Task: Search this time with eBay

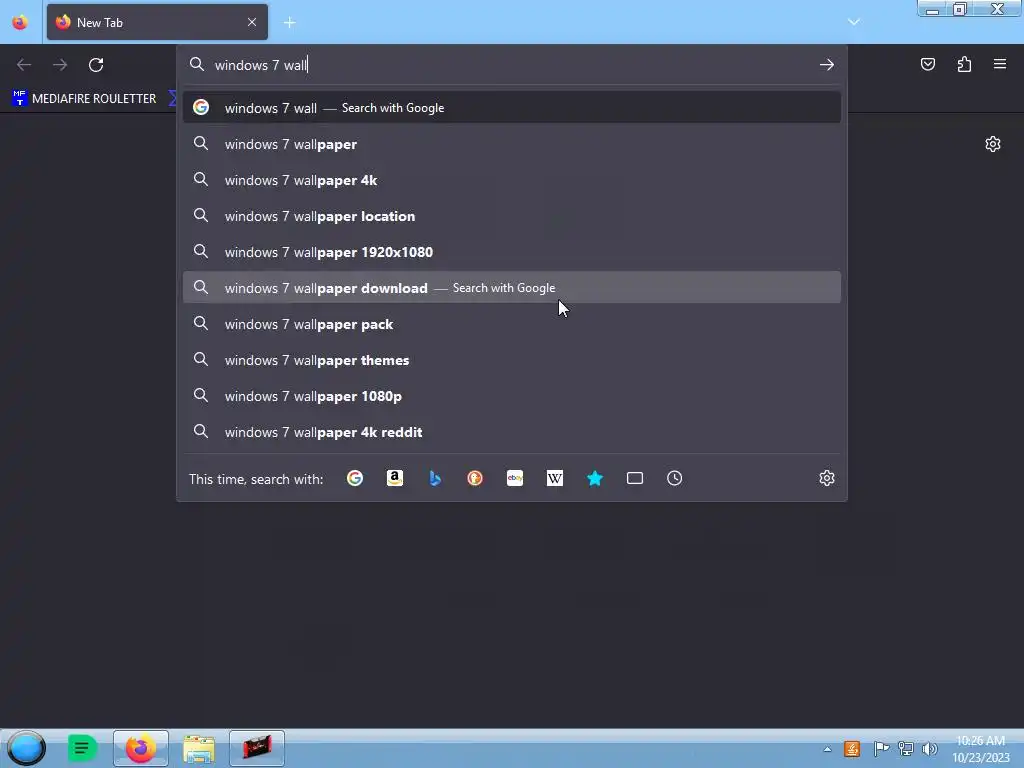Action: [515, 478]
